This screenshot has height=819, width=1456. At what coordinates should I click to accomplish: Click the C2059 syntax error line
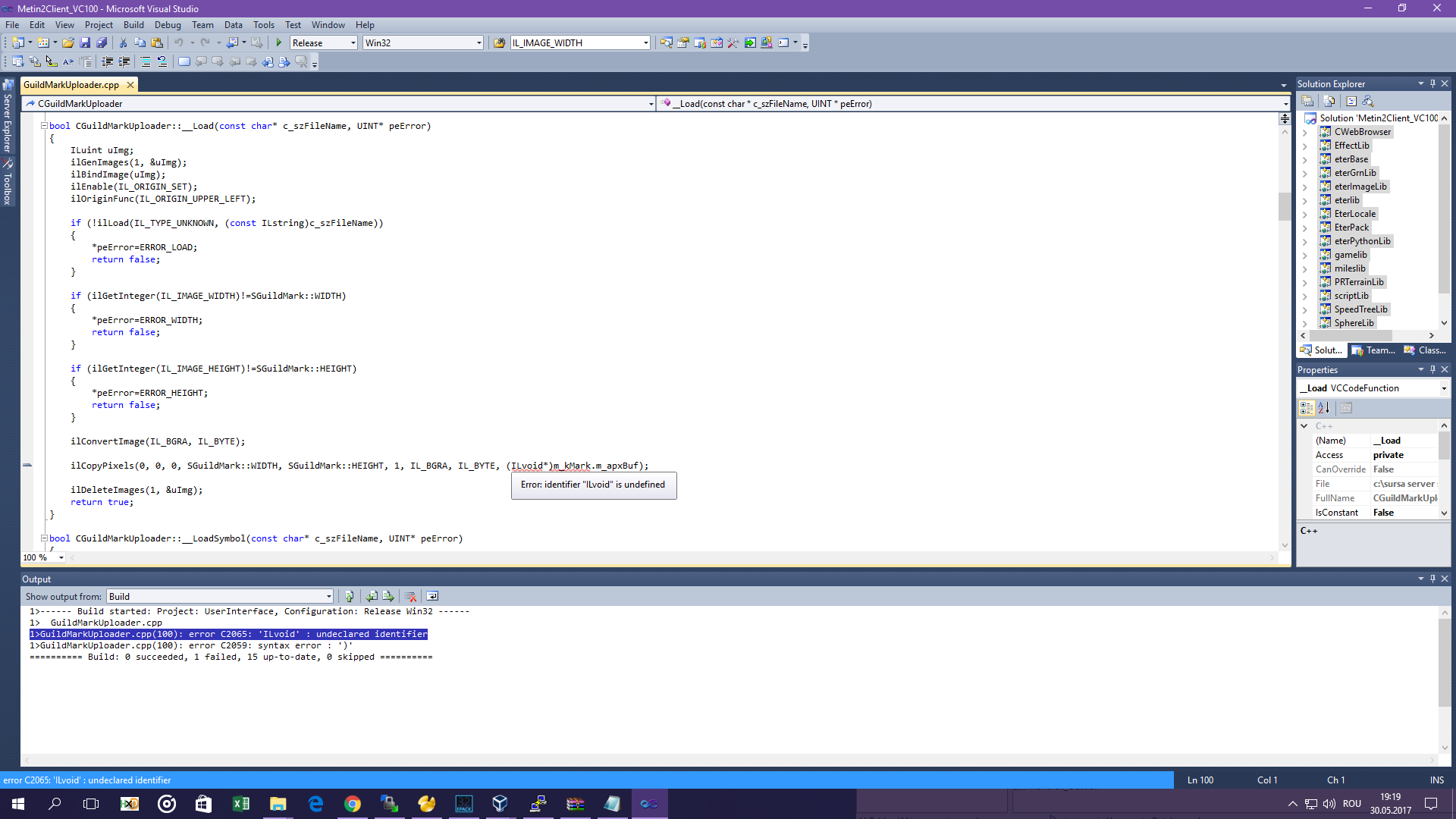coord(191,646)
